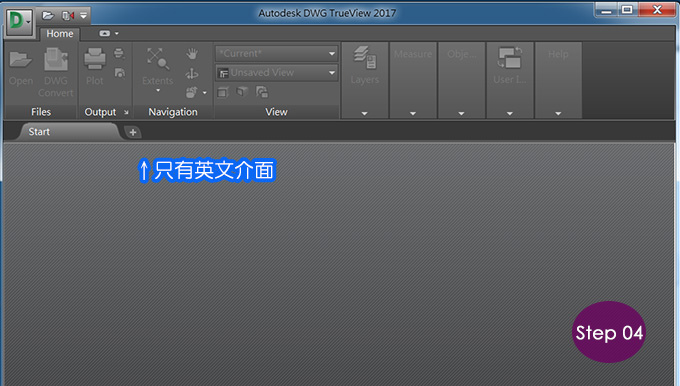680x386 pixels.
Task: Select the Batch Plot icon
Action: pos(119,53)
